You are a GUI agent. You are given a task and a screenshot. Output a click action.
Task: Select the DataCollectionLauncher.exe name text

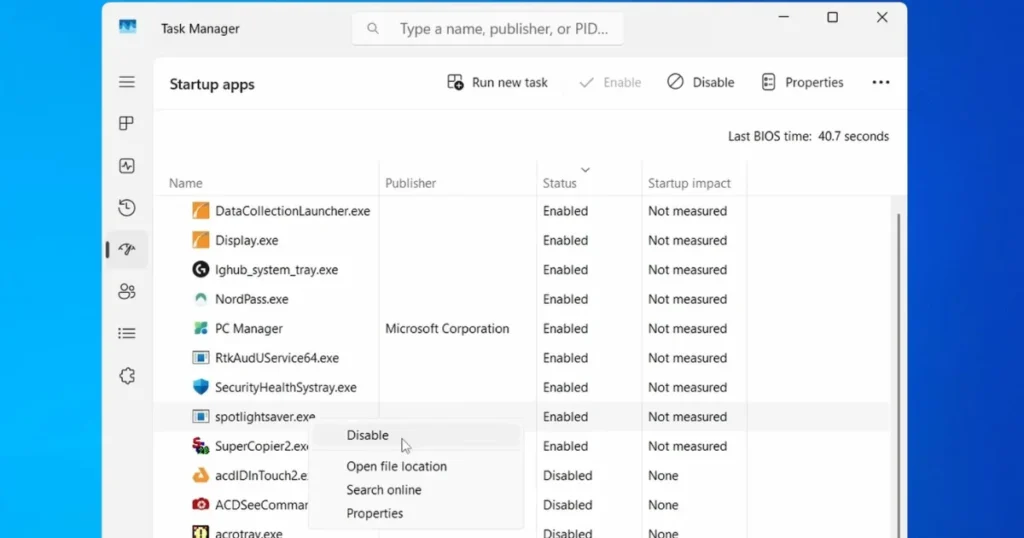[293, 211]
